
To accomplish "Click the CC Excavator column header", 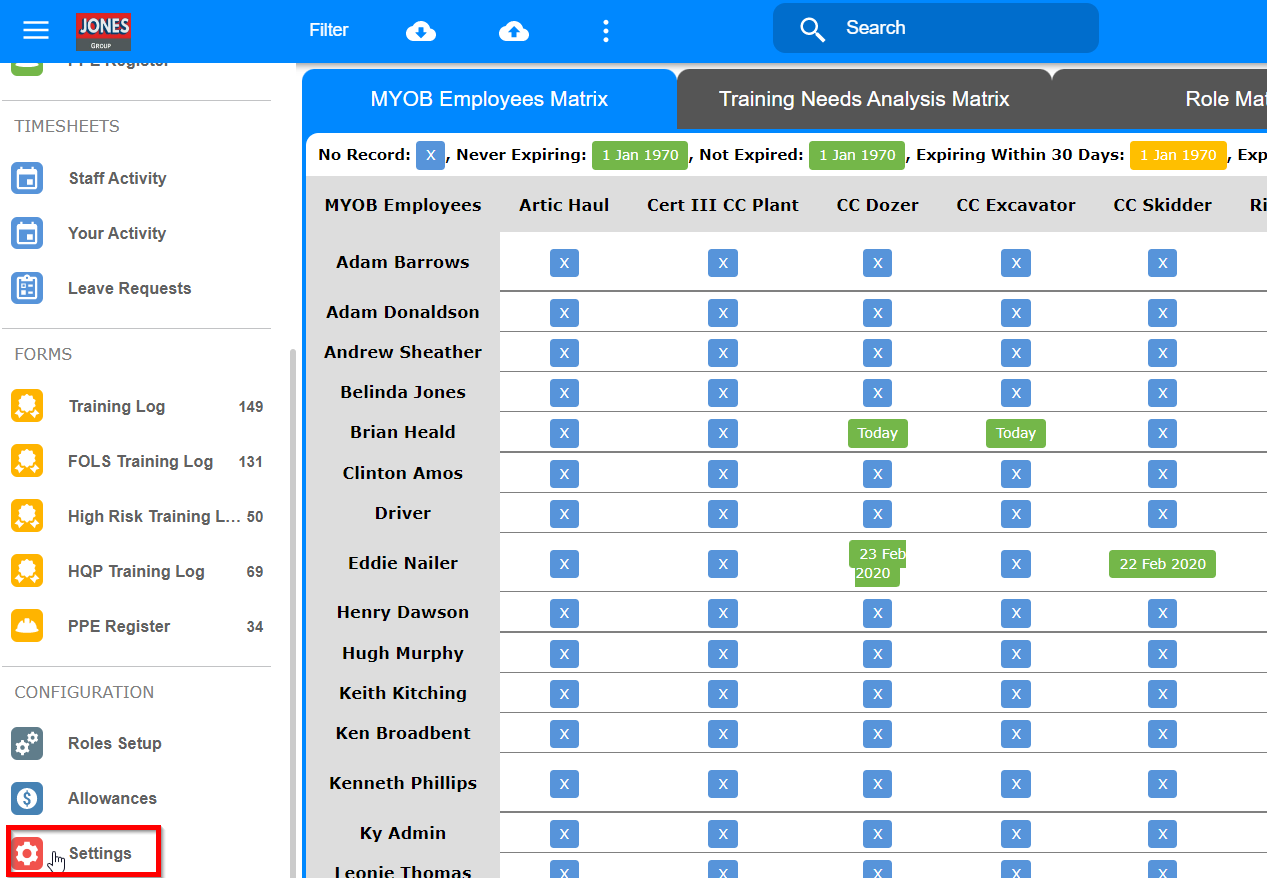I will pos(1016,205).
